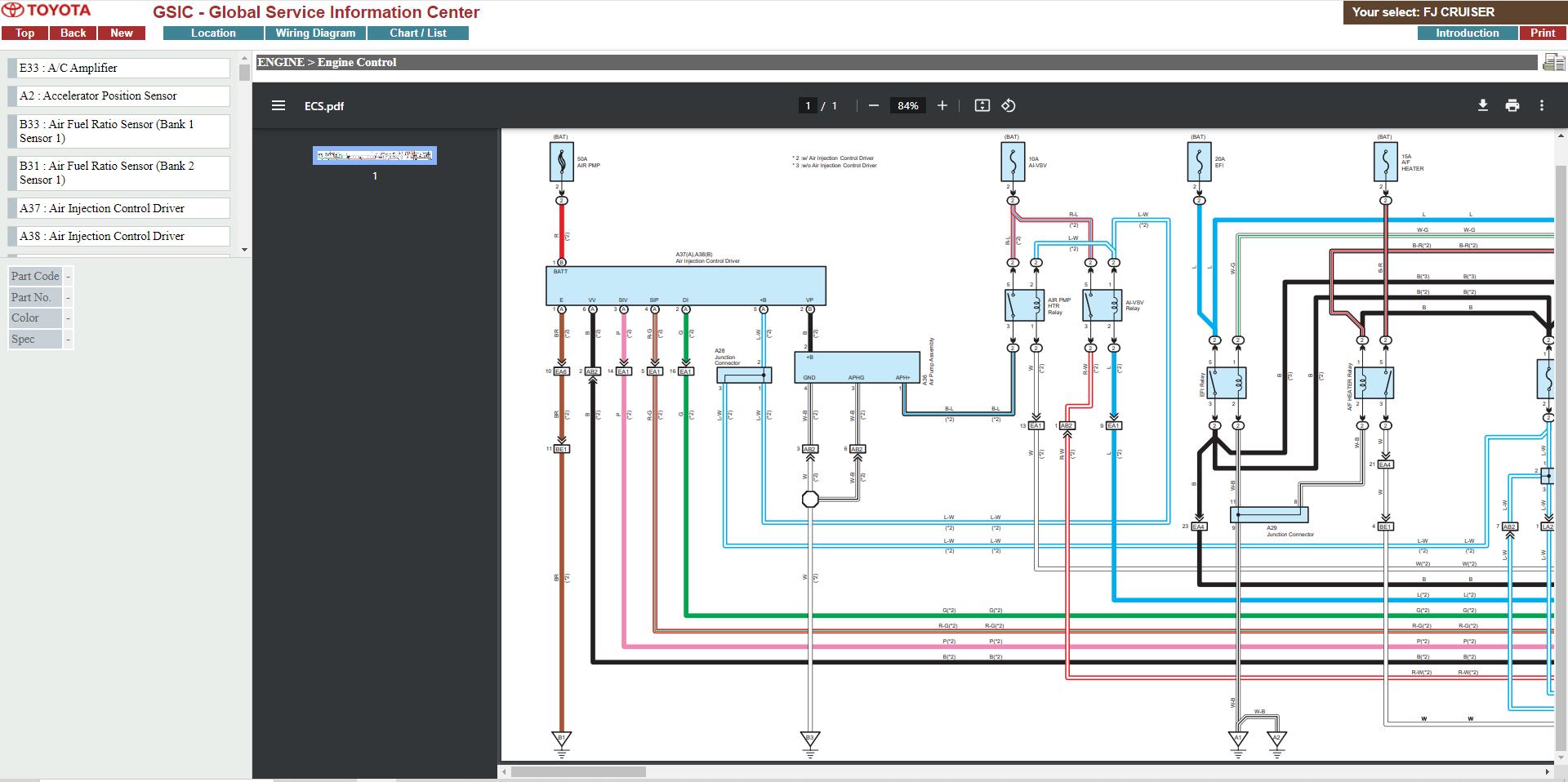
Task: Click the Back button
Action: pos(73,33)
